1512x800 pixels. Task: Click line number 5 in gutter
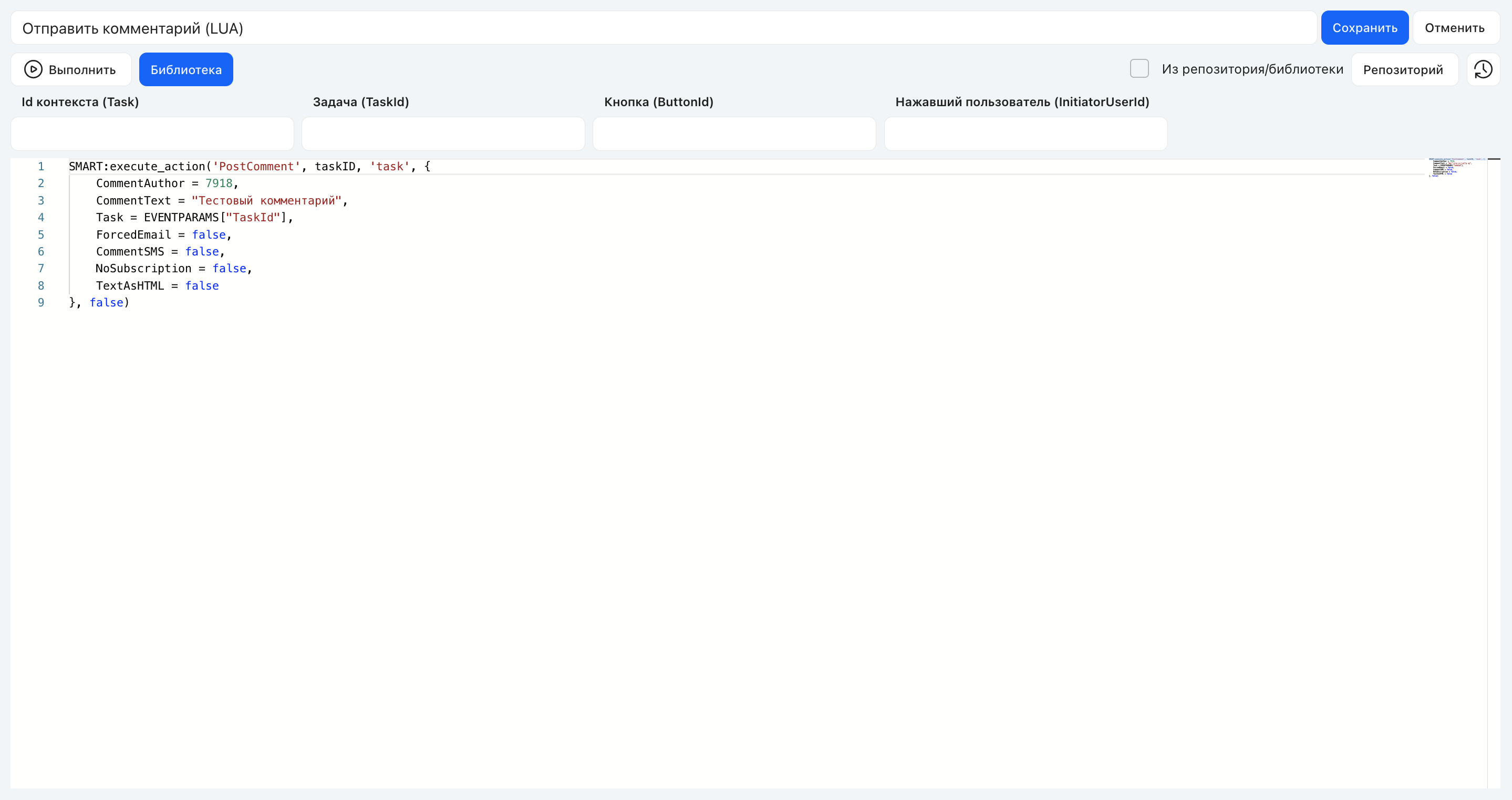(x=41, y=234)
